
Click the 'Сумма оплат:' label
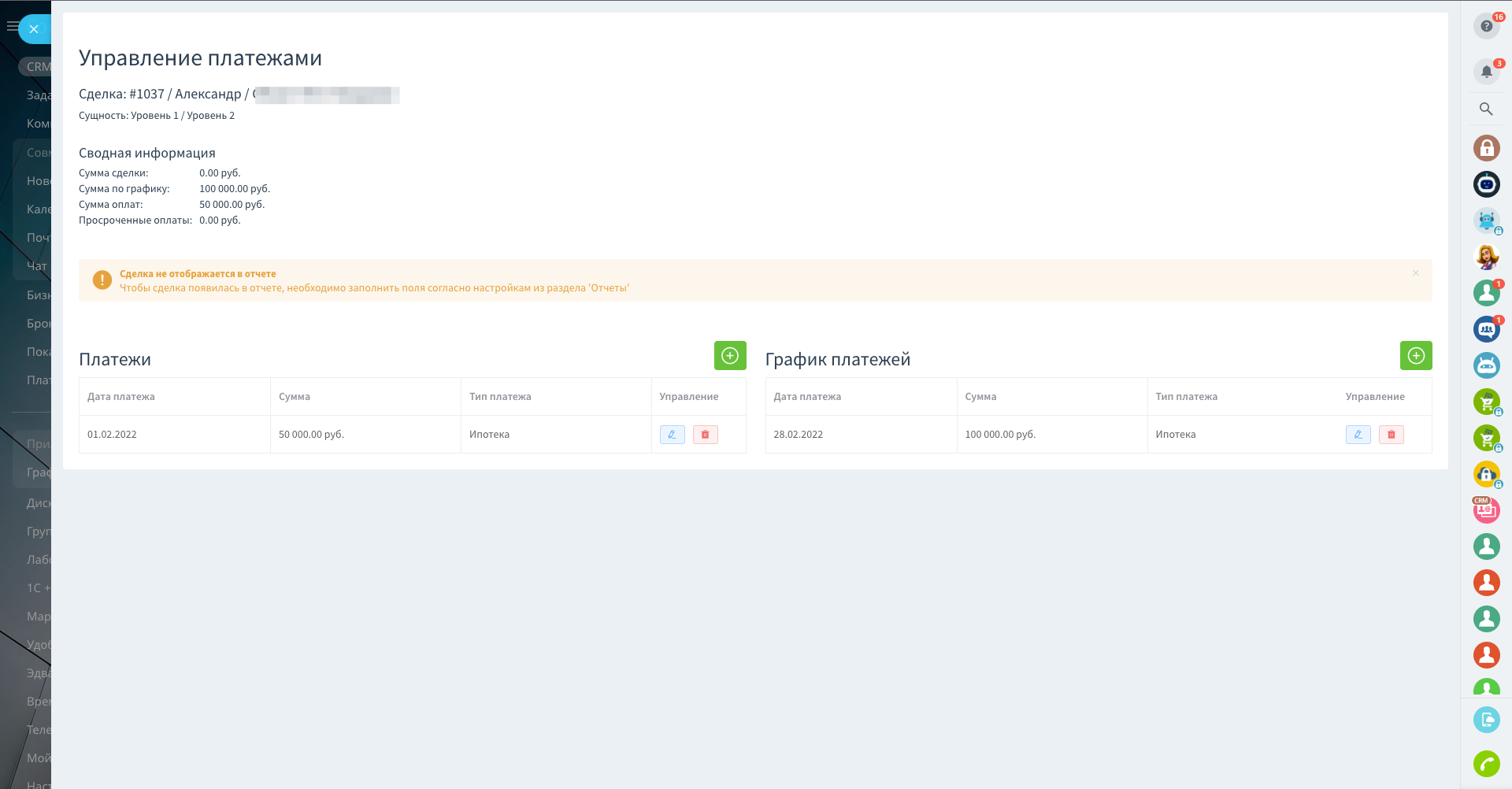coord(111,205)
